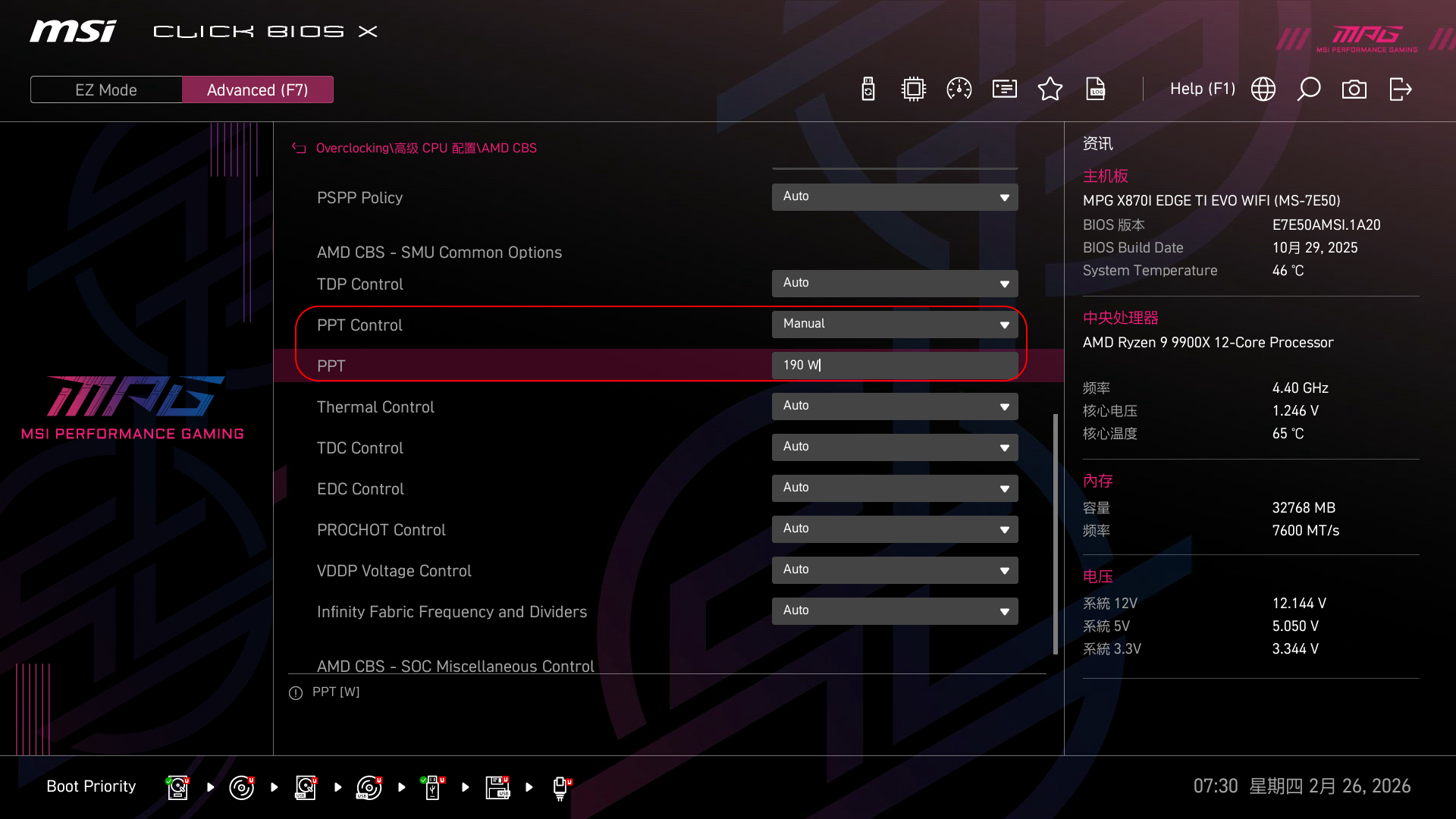Select the network cable boot priority device
This screenshot has height=819, width=1456.
[x=560, y=787]
